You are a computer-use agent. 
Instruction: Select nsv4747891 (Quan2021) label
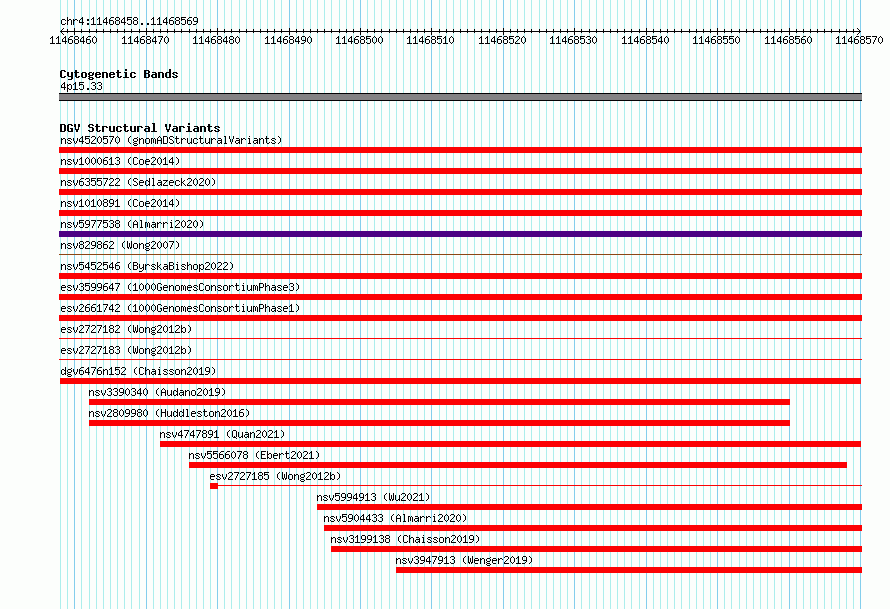pos(222,434)
